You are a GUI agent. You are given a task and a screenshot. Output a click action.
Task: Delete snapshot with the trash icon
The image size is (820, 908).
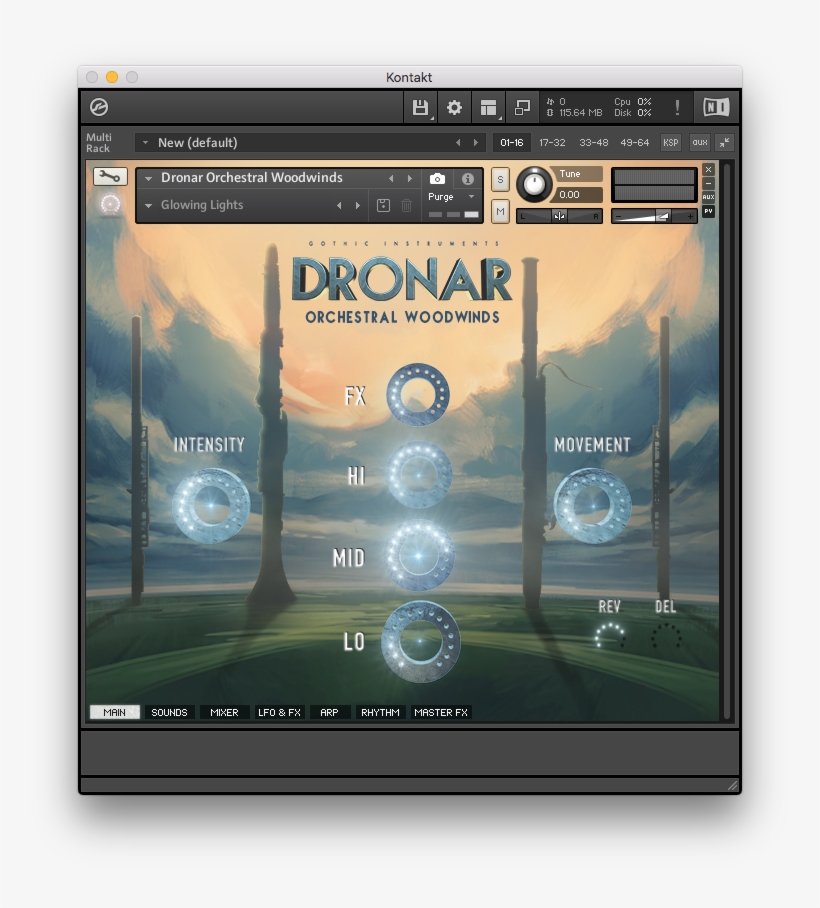tap(407, 205)
